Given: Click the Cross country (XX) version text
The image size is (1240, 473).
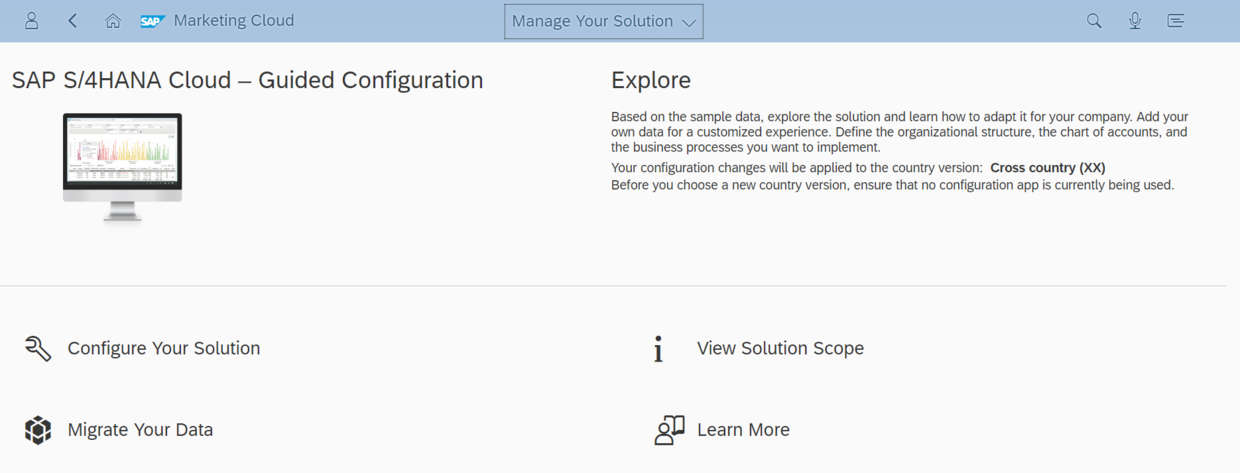Looking at the screenshot, I should pos(1048,168).
